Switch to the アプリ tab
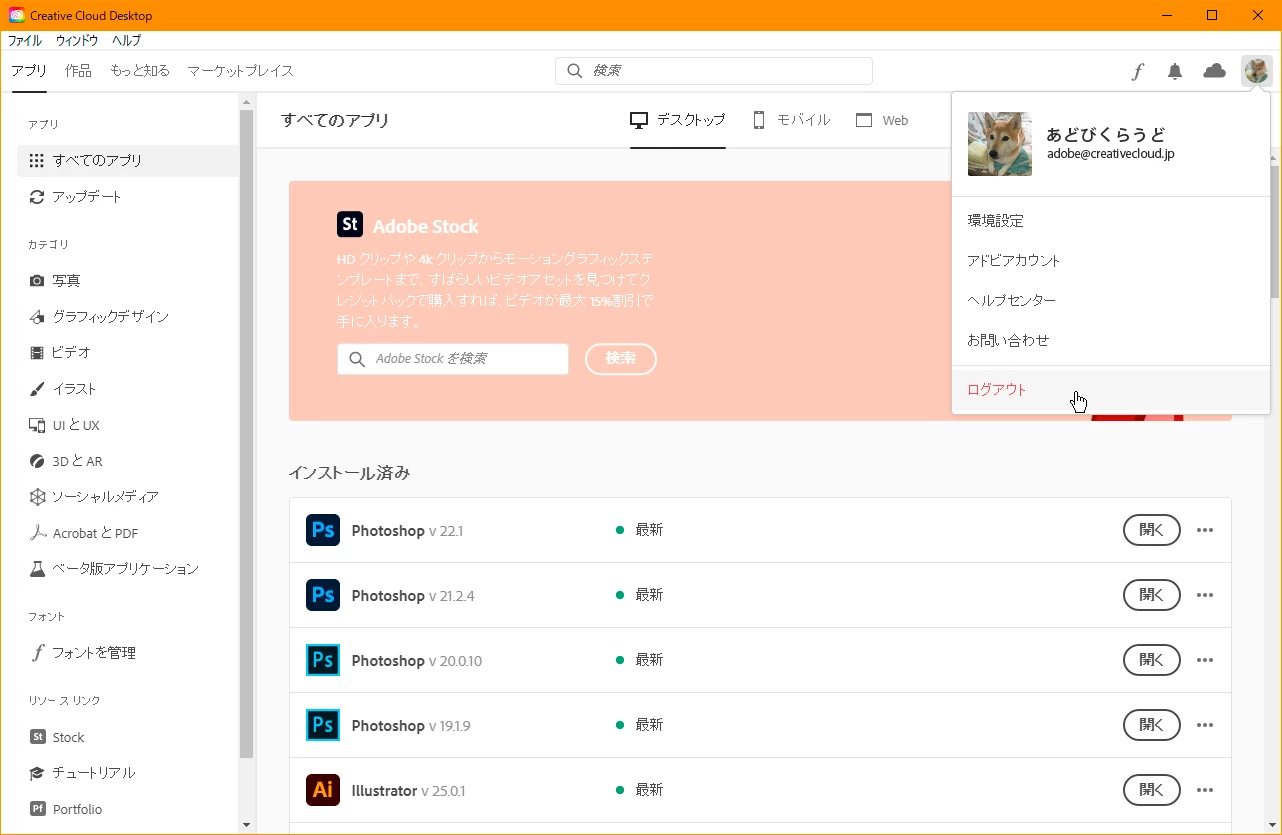 click(29, 71)
